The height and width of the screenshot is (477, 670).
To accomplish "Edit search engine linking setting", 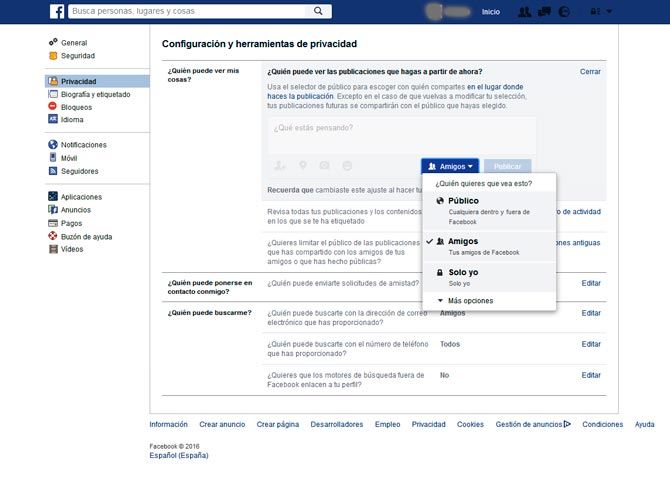I will (591, 375).
